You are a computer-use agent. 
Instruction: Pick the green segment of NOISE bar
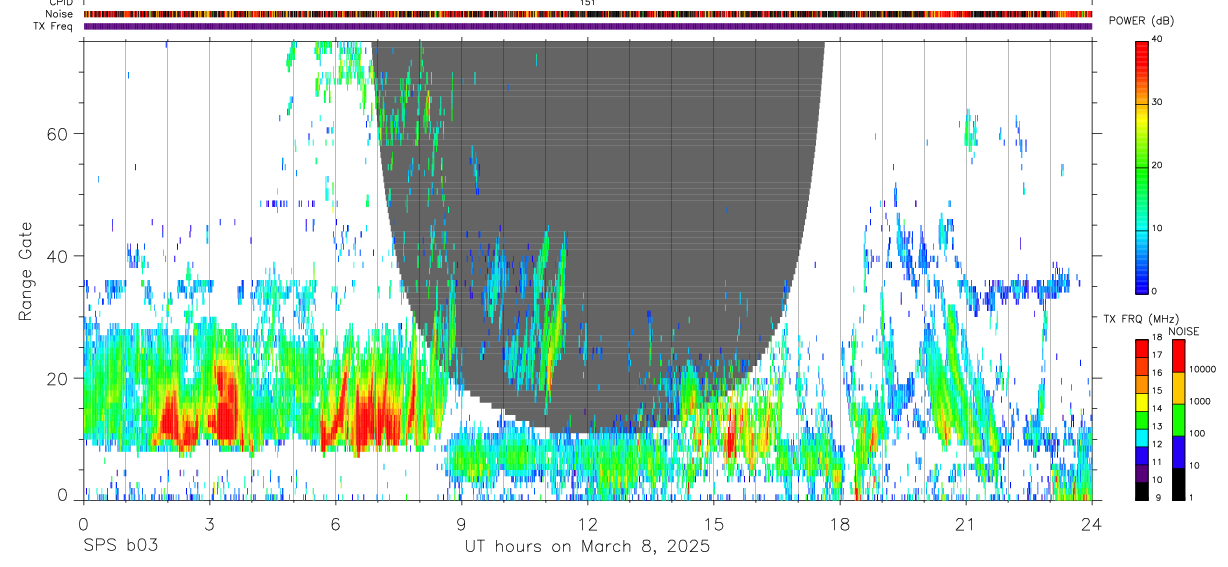coord(1178,420)
